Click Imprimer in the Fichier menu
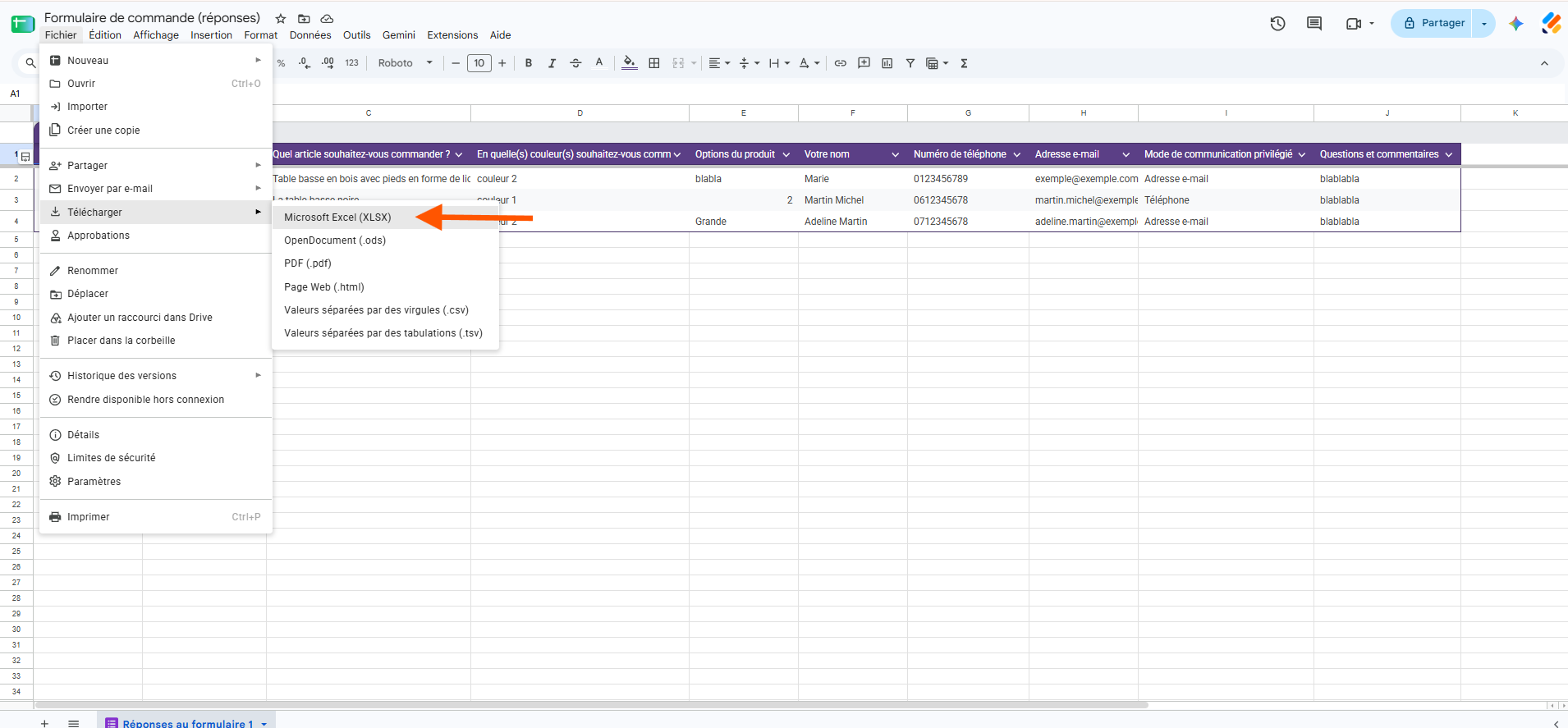1568x728 pixels. pyautogui.click(x=156, y=517)
